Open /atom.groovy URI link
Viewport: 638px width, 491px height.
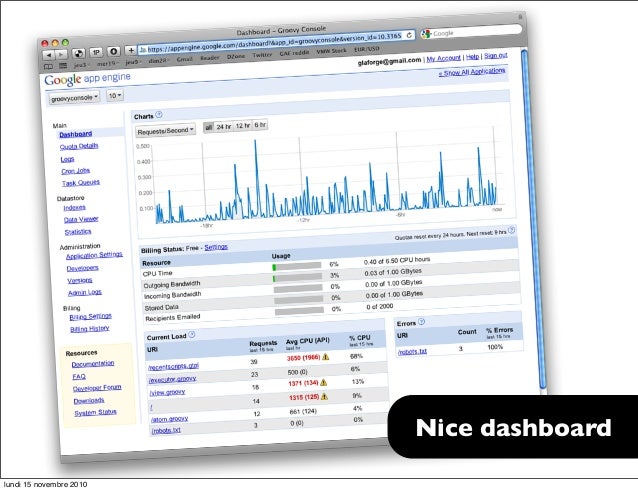pyautogui.click(x=169, y=419)
